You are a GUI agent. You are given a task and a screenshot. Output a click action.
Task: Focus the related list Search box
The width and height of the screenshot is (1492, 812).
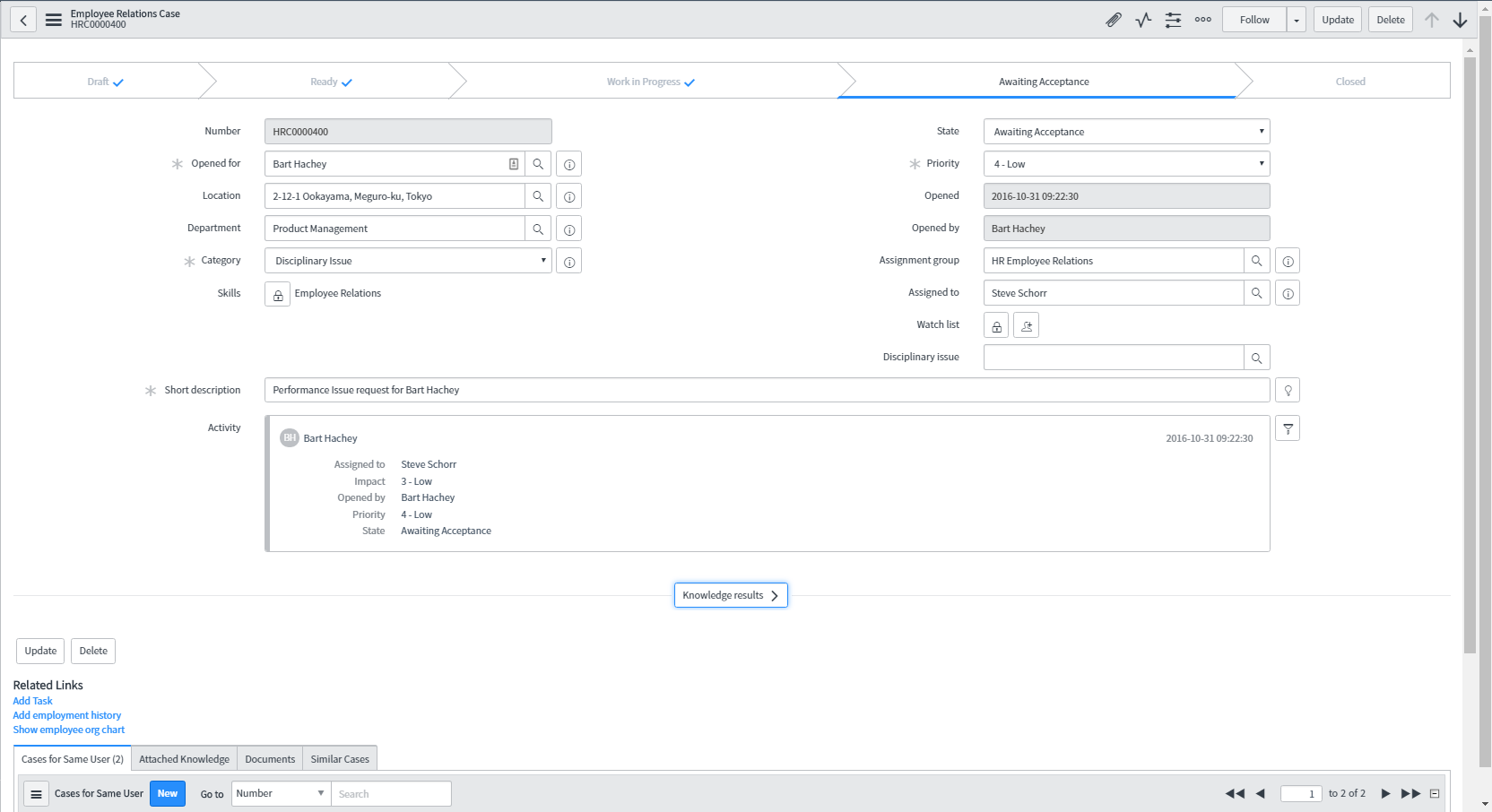(391, 794)
